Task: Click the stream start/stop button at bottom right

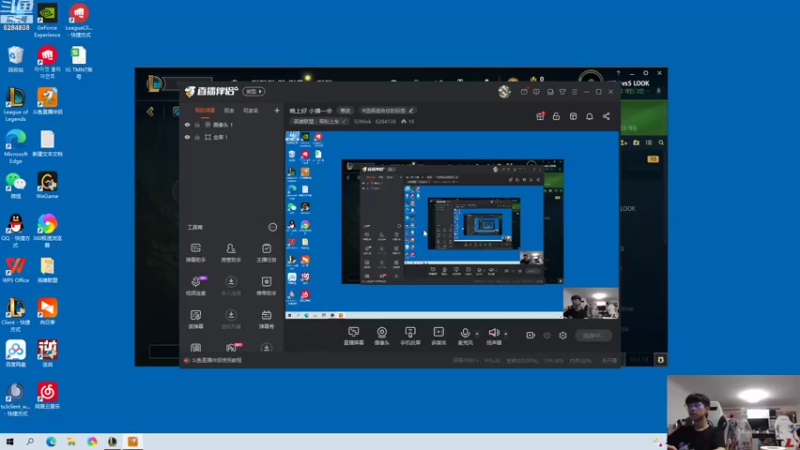Action: (593, 335)
